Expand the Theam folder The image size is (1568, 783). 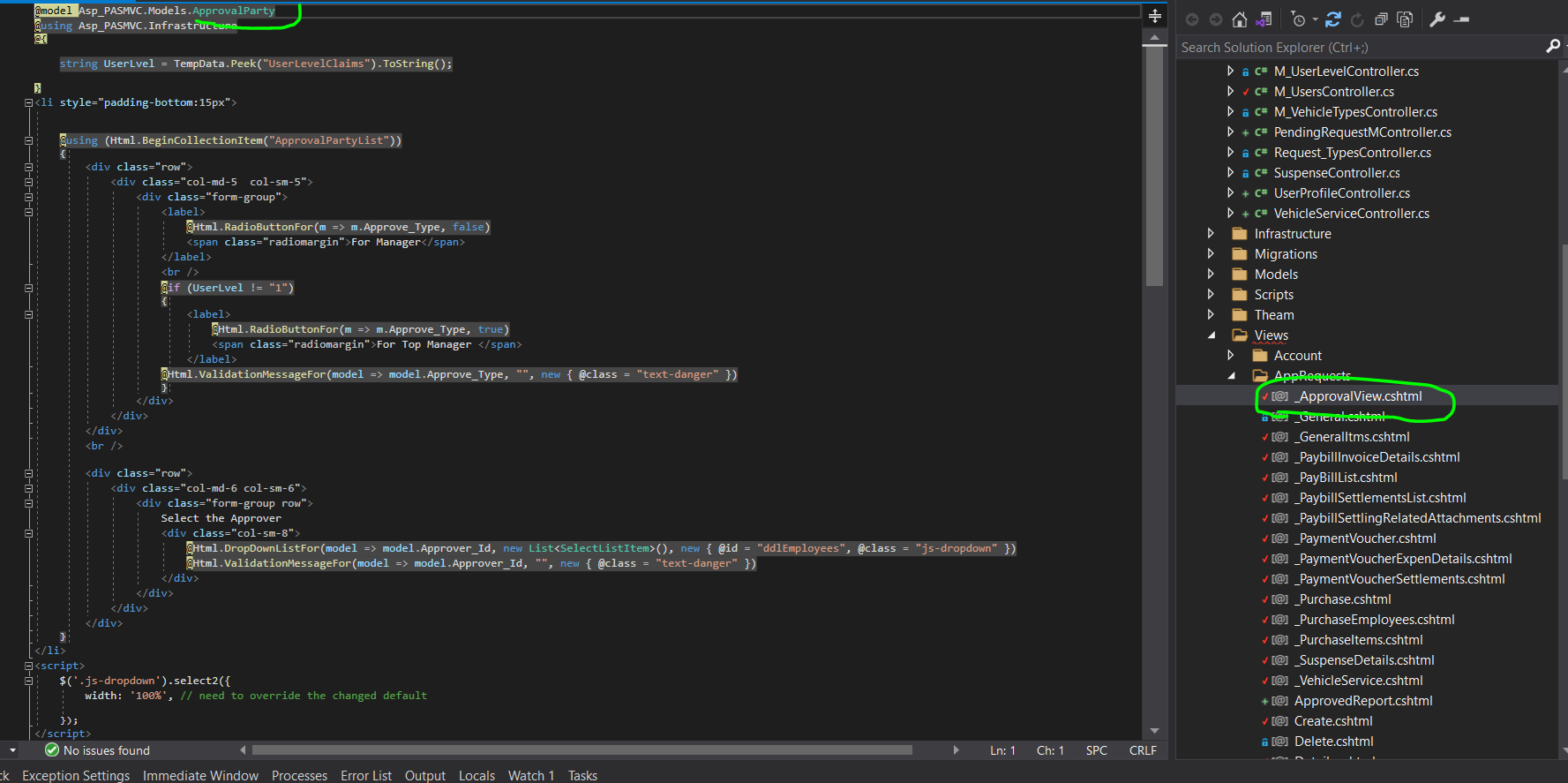coord(1211,314)
